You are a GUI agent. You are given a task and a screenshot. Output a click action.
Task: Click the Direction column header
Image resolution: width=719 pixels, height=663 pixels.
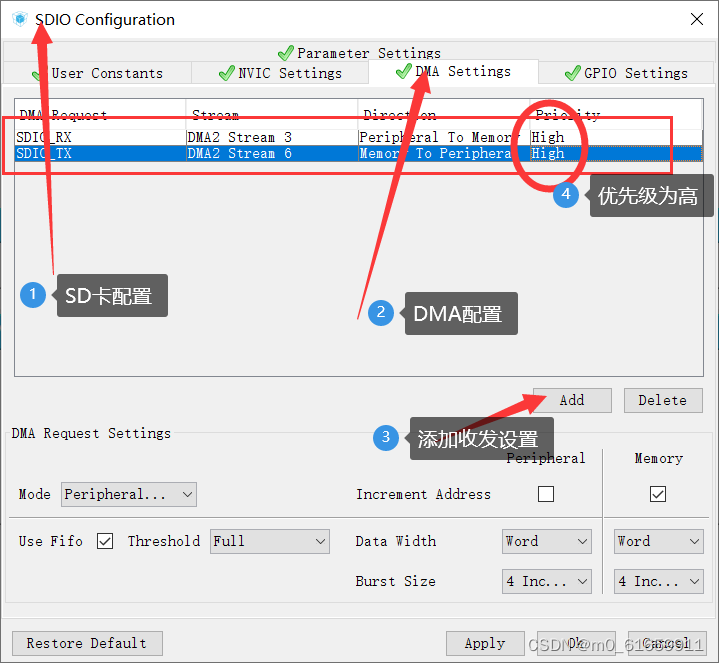coord(443,114)
